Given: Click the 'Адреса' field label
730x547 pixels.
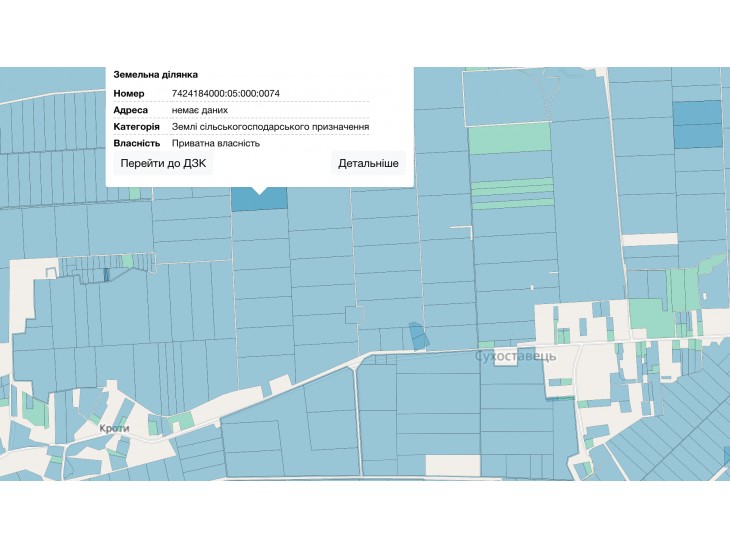Looking at the screenshot, I should tap(131, 110).
